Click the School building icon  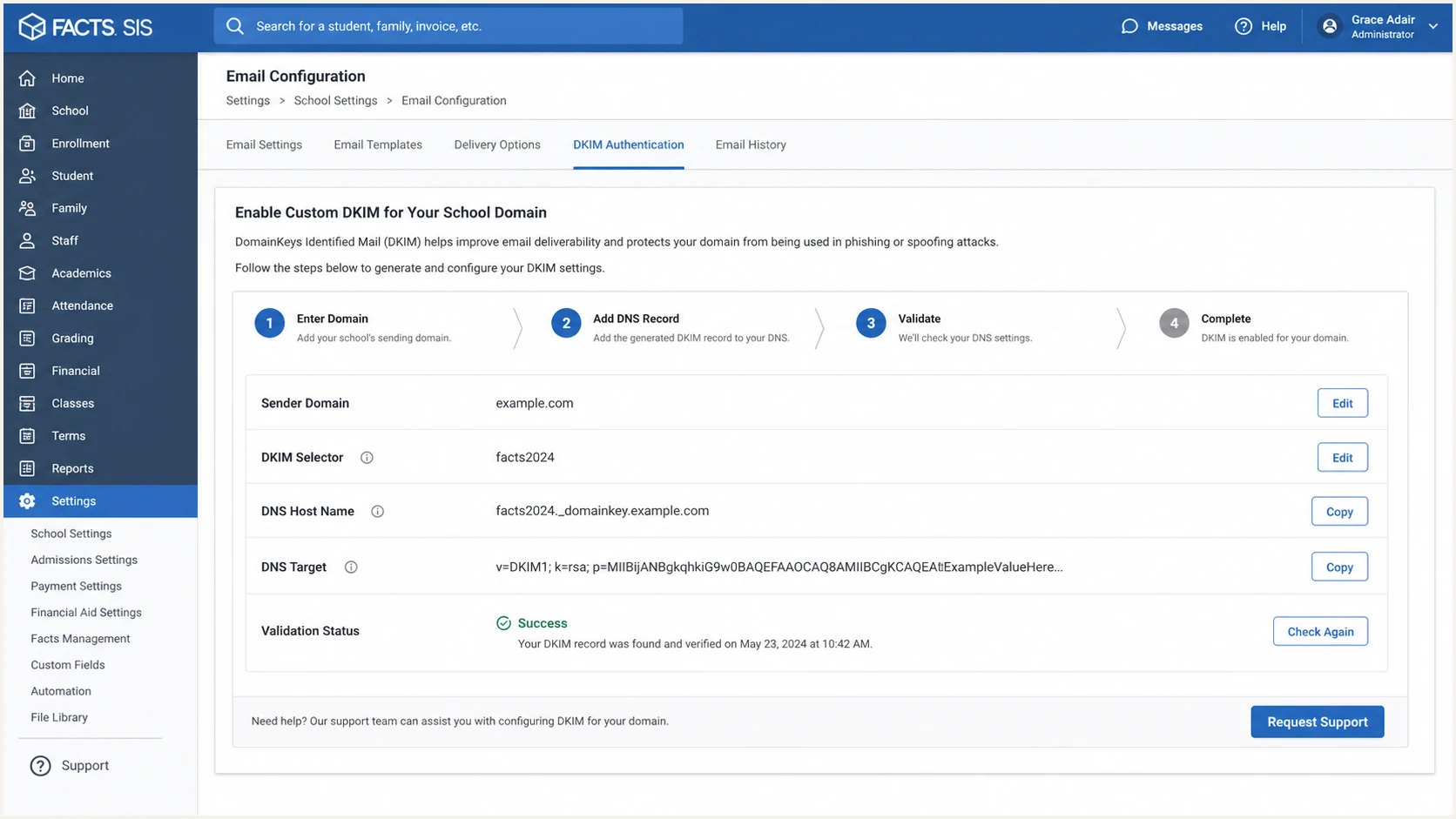pos(28,111)
